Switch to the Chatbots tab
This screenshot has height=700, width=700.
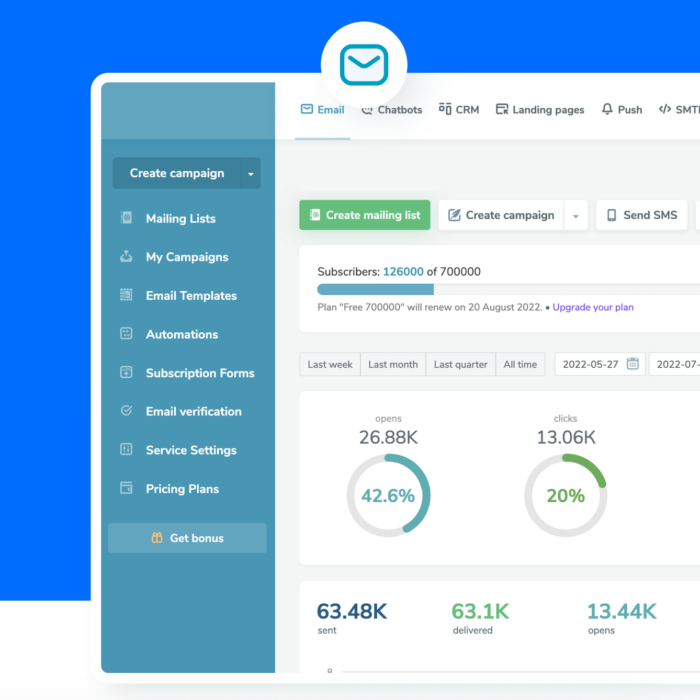coord(392,110)
